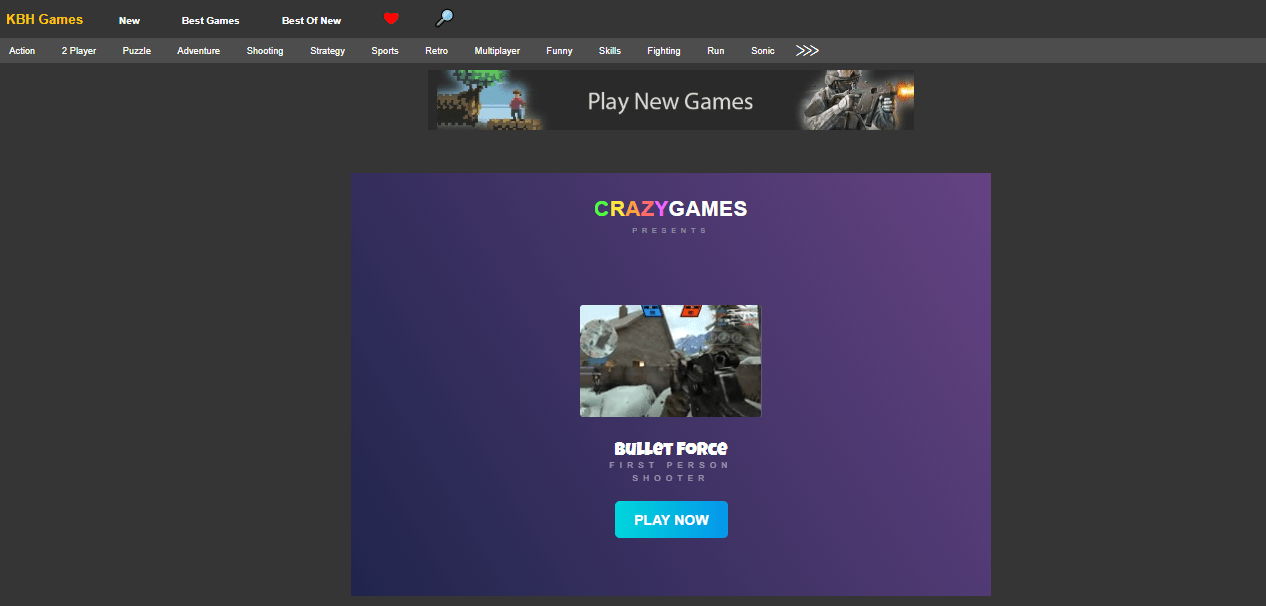
Task: Go to the KBH Games home logo
Action: 45,20
